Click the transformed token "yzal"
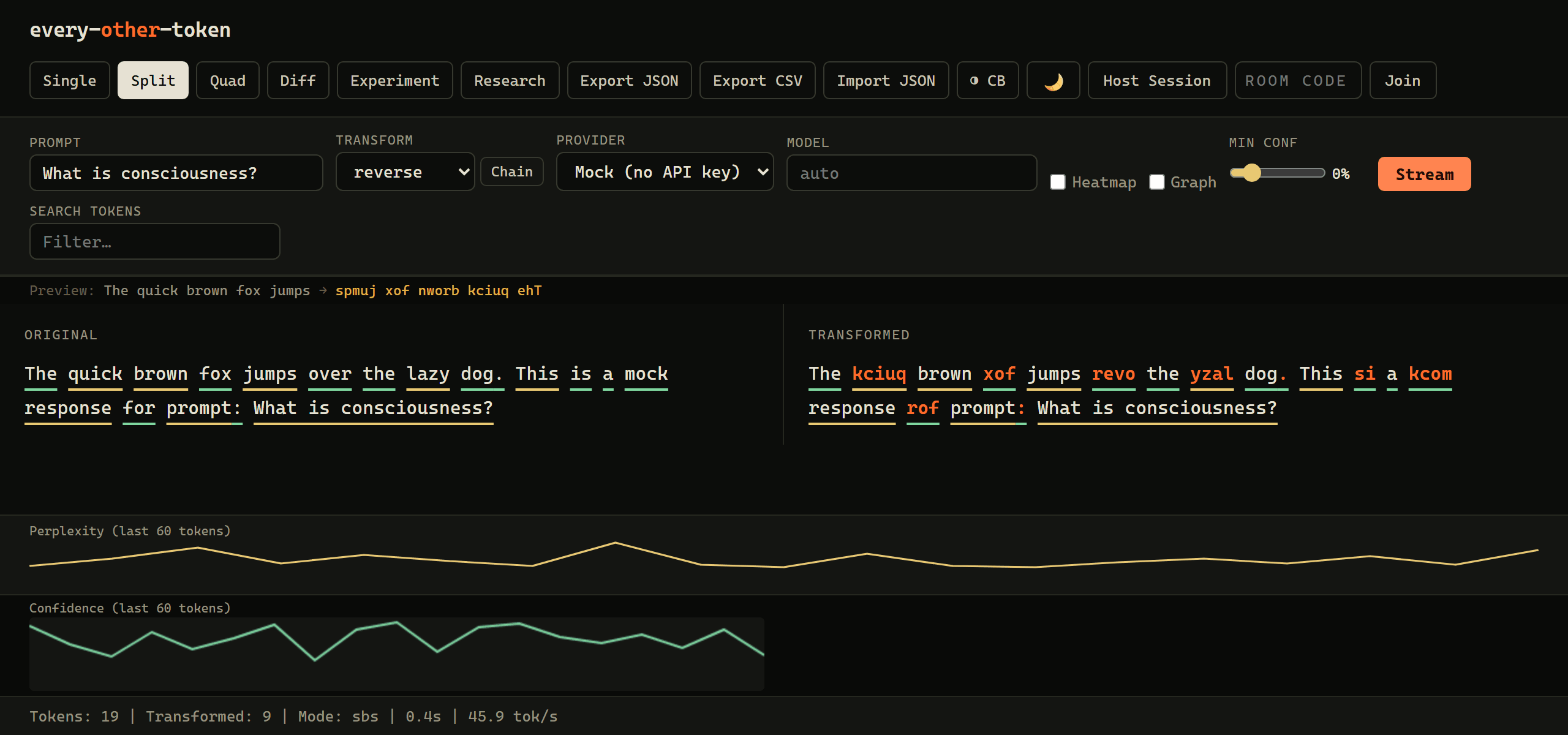Viewport: 1568px width, 735px height. pyautogui.click(x=1212, y=374)
